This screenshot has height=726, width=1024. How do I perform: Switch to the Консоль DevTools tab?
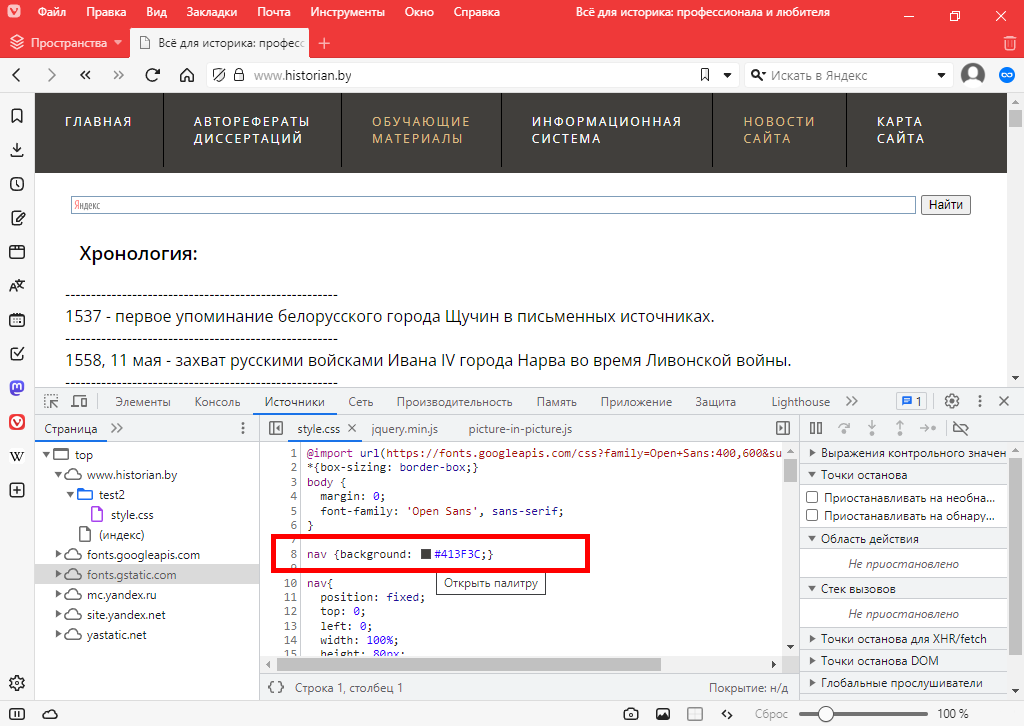coord(217,402)
